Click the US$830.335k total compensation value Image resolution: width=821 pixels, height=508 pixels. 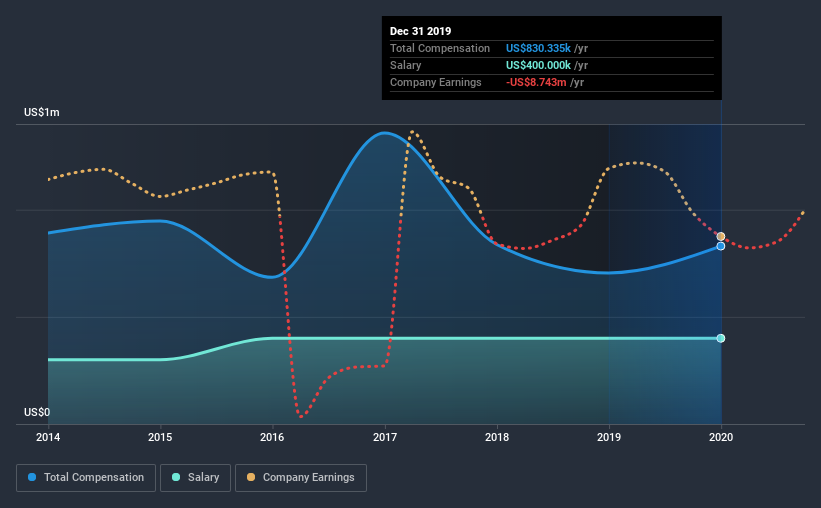point(538,48)
